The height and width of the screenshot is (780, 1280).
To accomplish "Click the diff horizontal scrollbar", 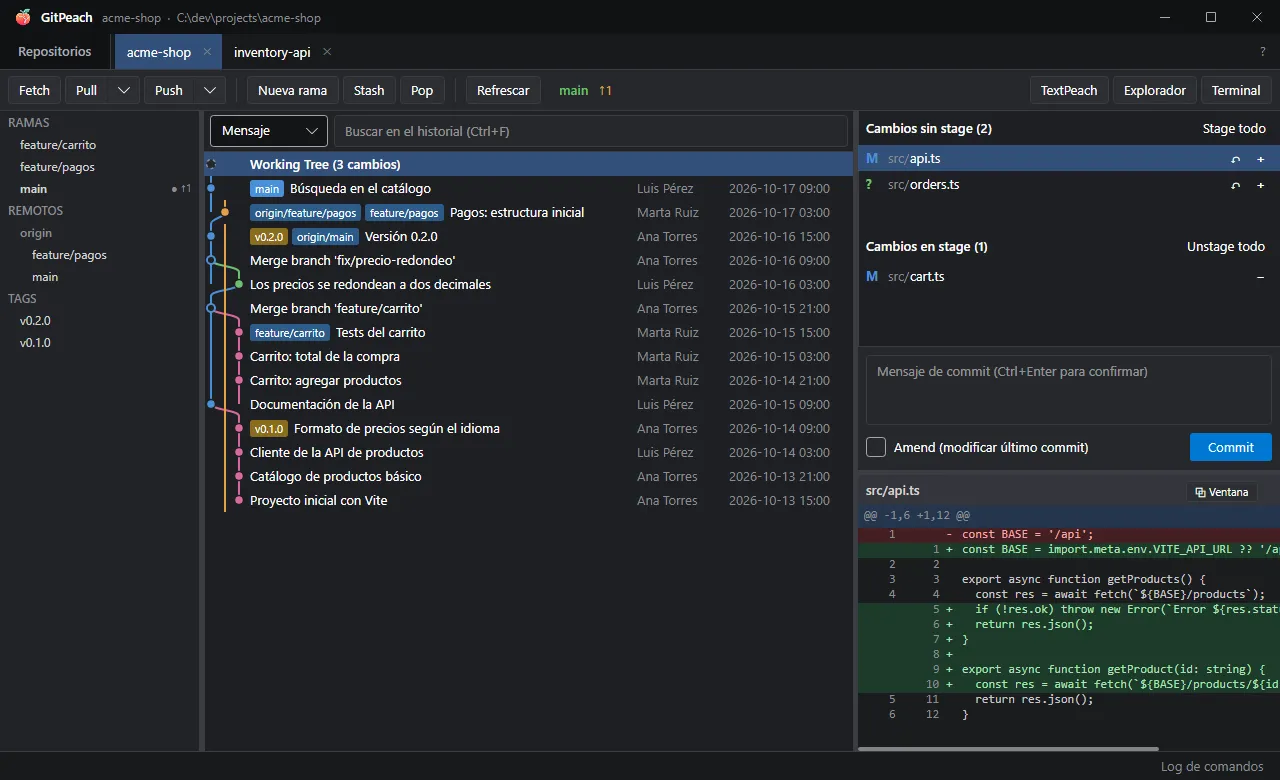I will click(1008, 748).
